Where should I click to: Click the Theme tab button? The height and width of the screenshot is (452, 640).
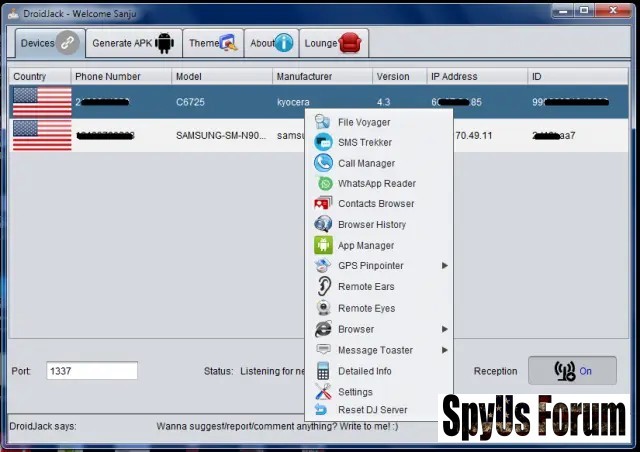tap(212, 43)
